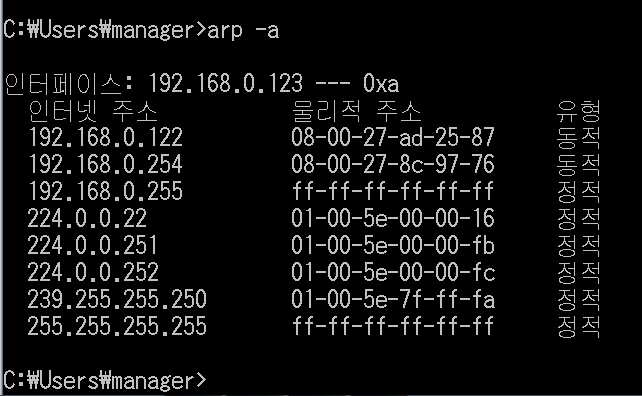Viewport: 642px width, 396px height.
Task: Click IP address 224.0.0.252
Action: pos(93,272)
